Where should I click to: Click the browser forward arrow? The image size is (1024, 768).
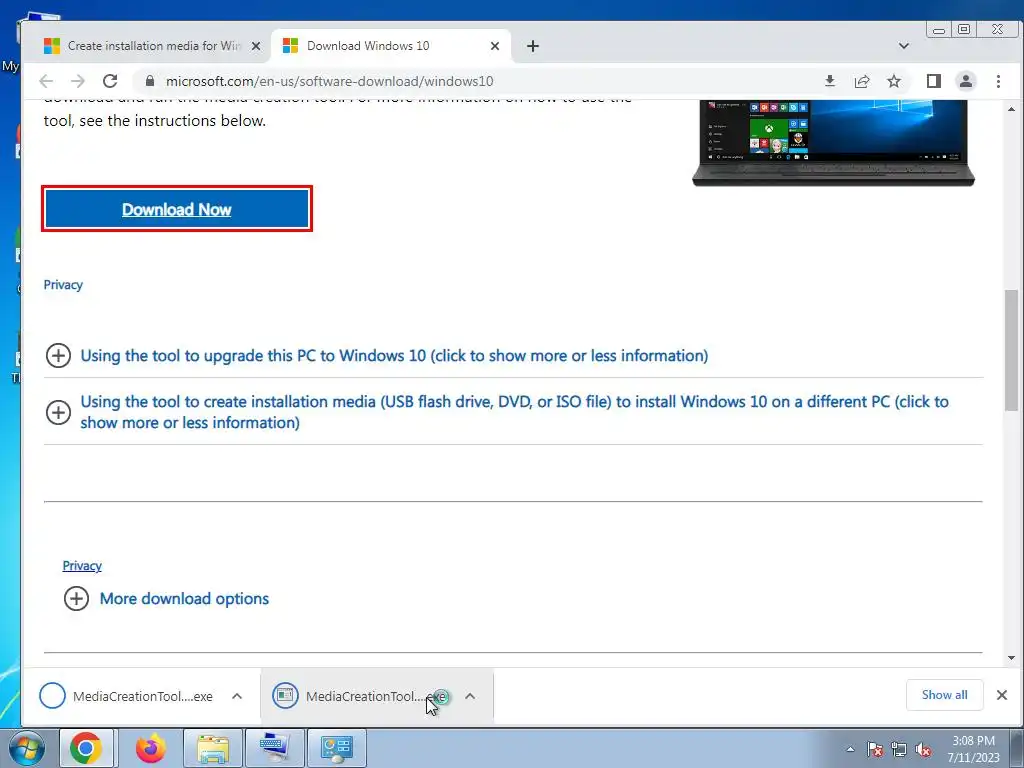78,81
